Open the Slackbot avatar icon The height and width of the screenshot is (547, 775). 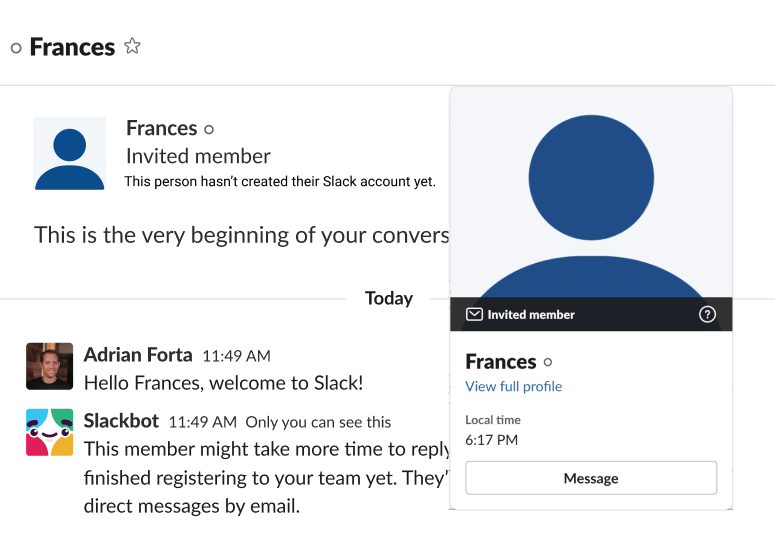point(49,432)
